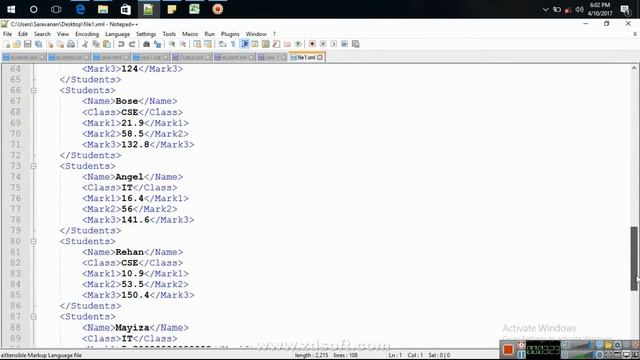640x360 pixels.
Task: Close the file1.xml tab
Action: tap(320, 58)
